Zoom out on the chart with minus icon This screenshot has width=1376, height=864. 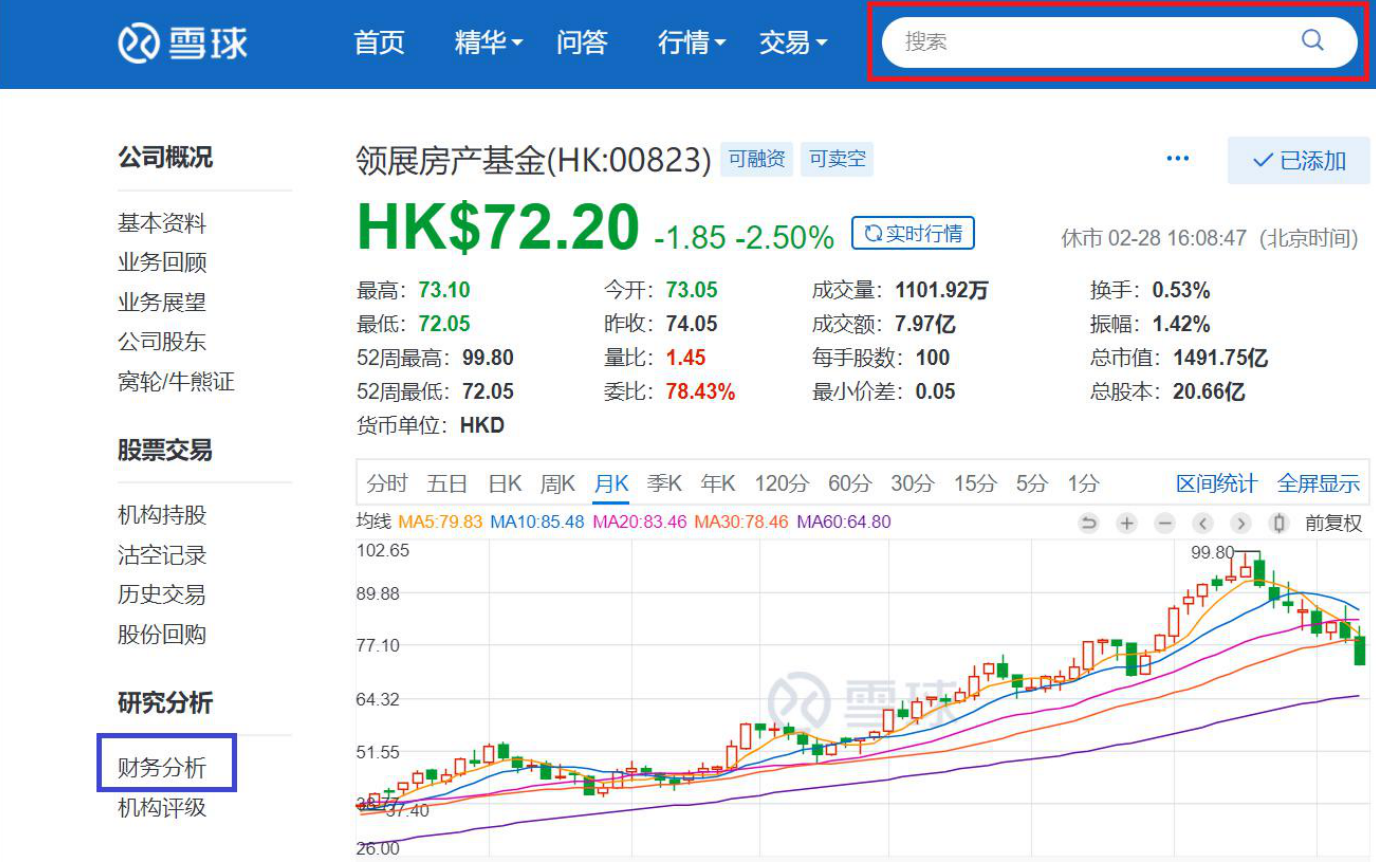(1164, 523)
